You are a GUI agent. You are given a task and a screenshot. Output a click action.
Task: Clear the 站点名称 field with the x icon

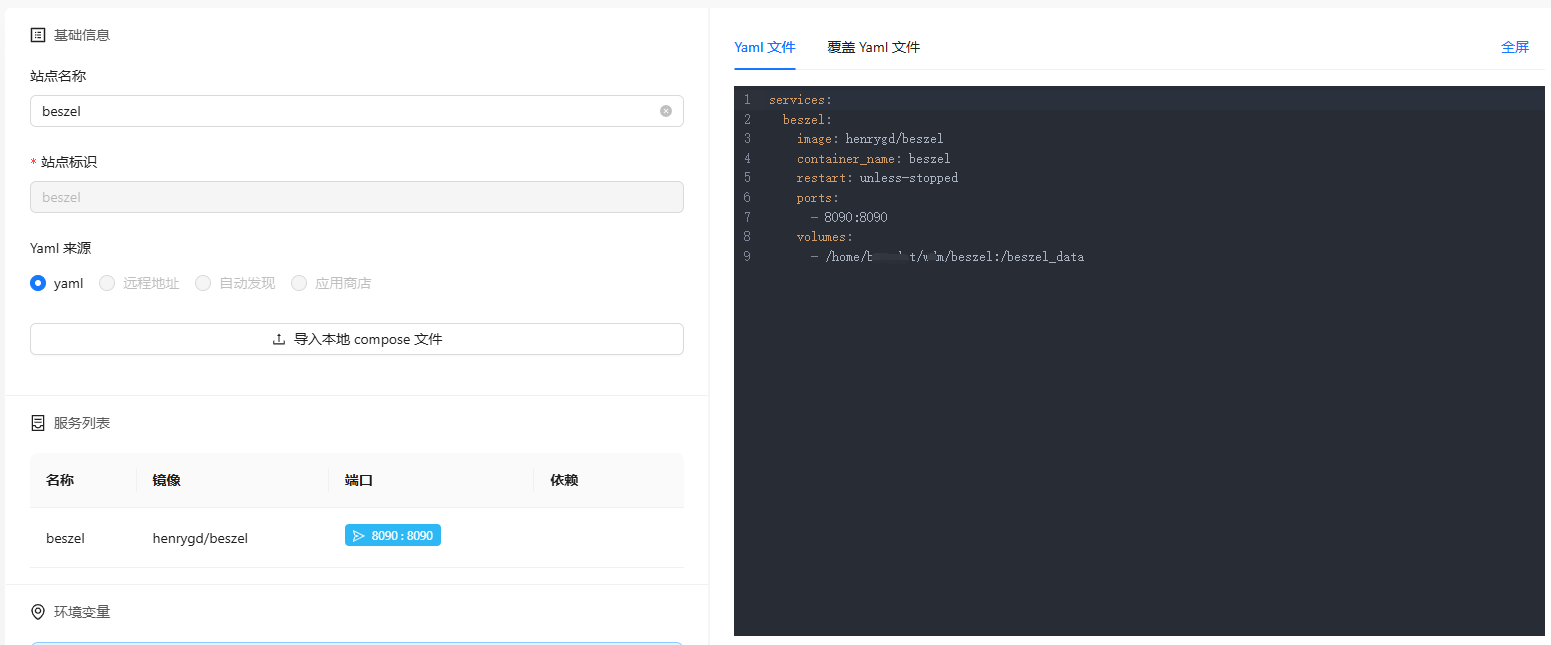point(666,111)
